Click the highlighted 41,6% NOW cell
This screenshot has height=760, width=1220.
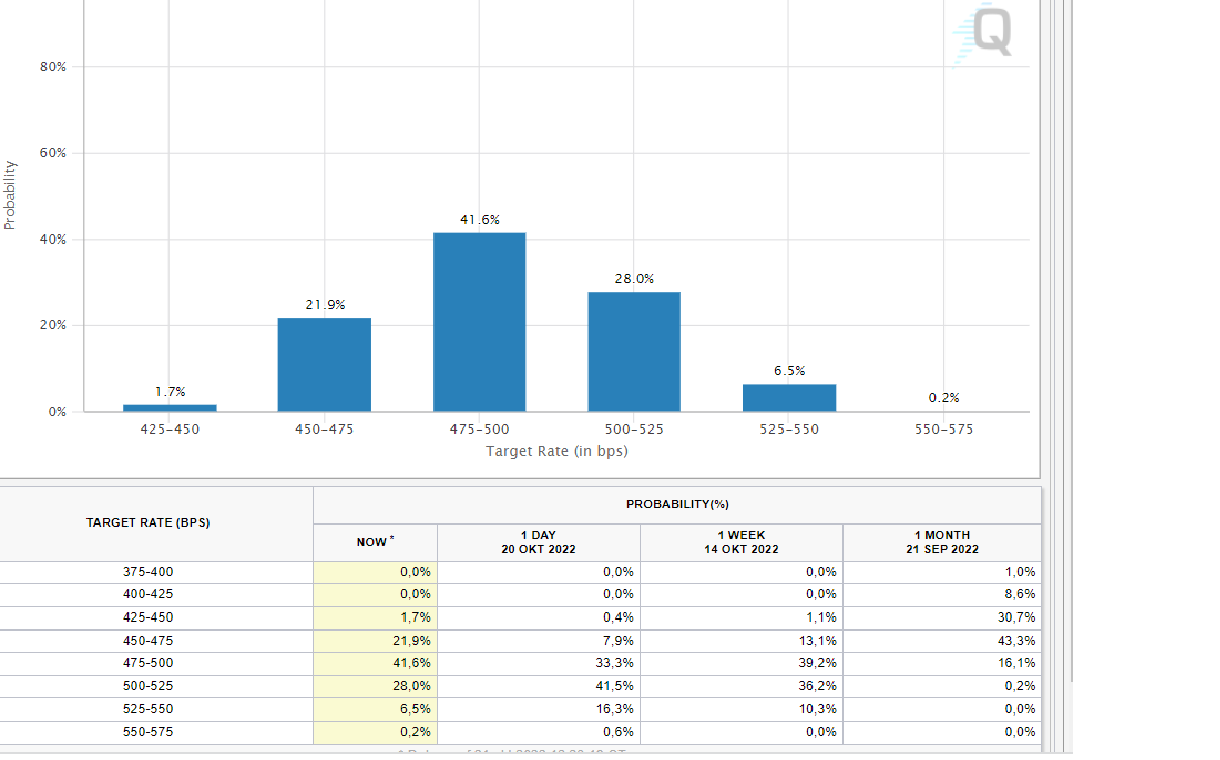375,663
